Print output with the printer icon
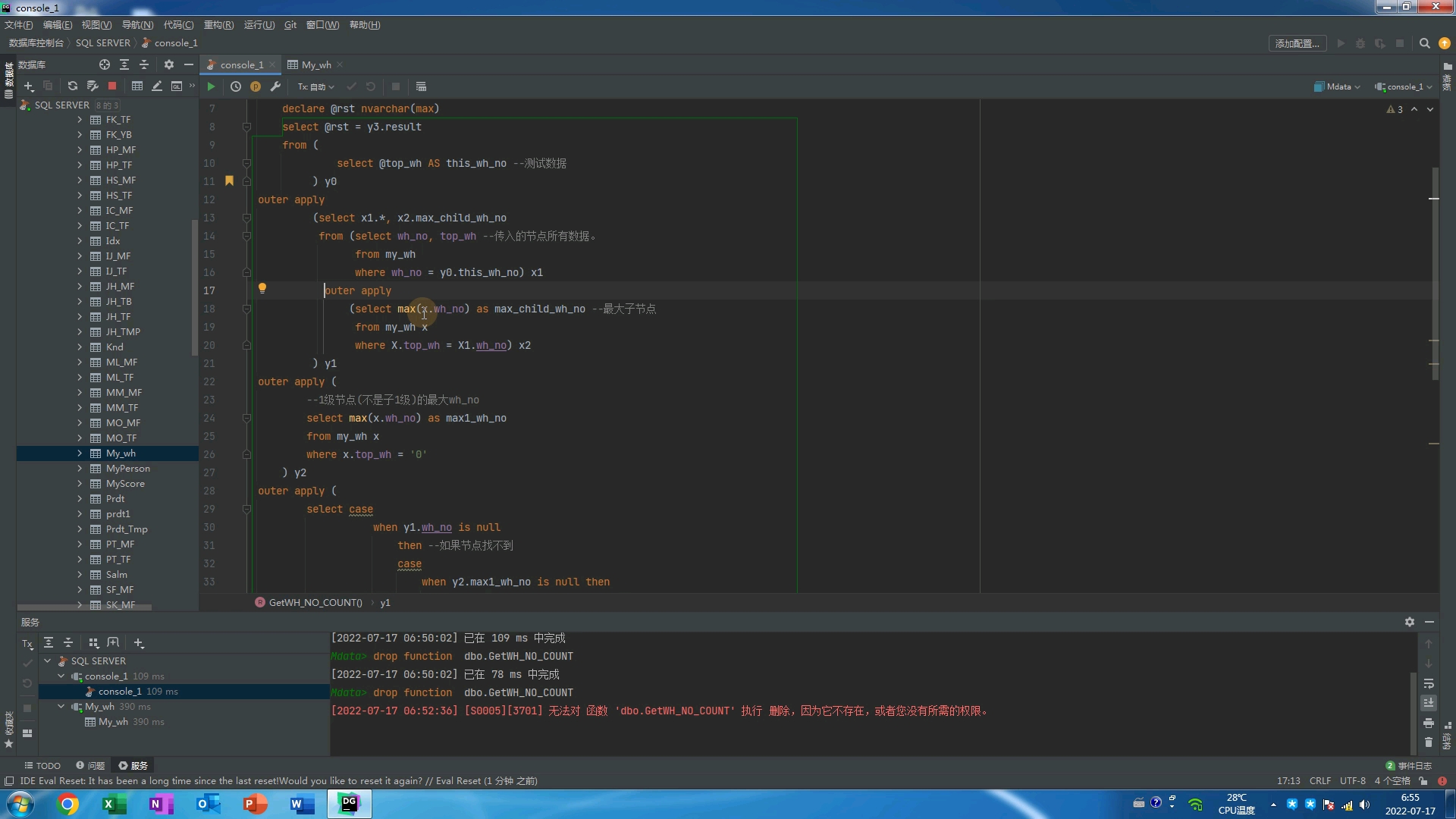The image size is (1456, 819). (1429, 723)
